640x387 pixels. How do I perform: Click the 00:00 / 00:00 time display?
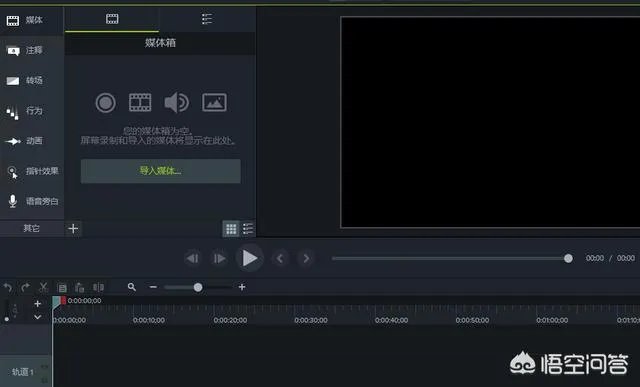(610, 258)
